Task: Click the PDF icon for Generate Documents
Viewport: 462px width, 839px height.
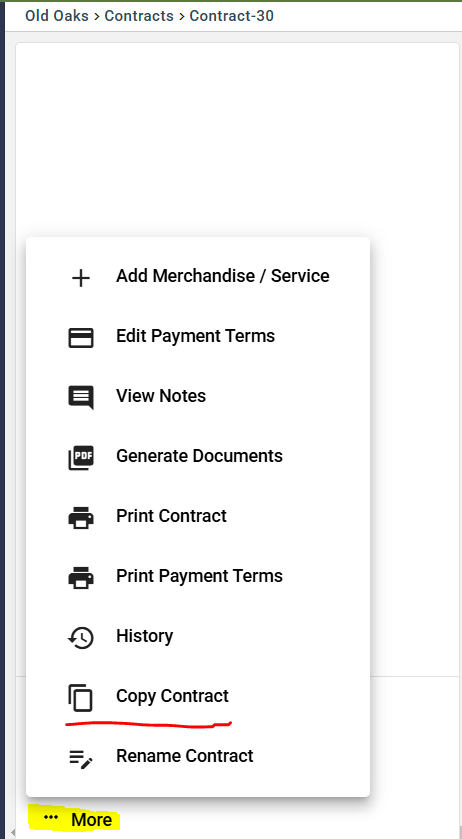Action: click(81, 458)
